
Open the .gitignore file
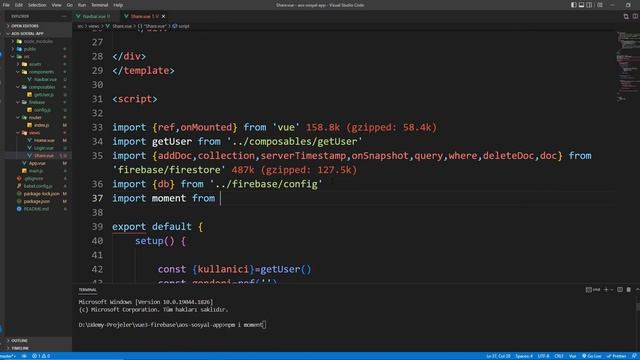33,178
